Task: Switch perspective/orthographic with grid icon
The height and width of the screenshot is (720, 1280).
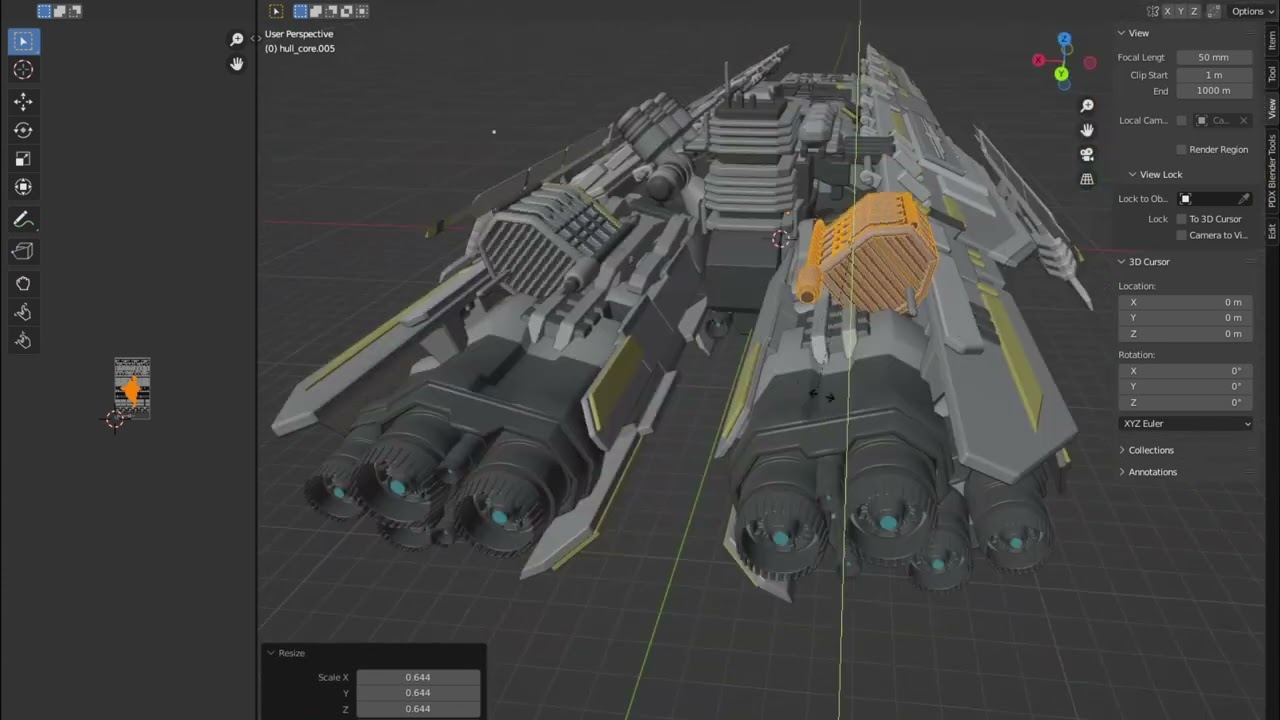Action: pos(1087,179)
